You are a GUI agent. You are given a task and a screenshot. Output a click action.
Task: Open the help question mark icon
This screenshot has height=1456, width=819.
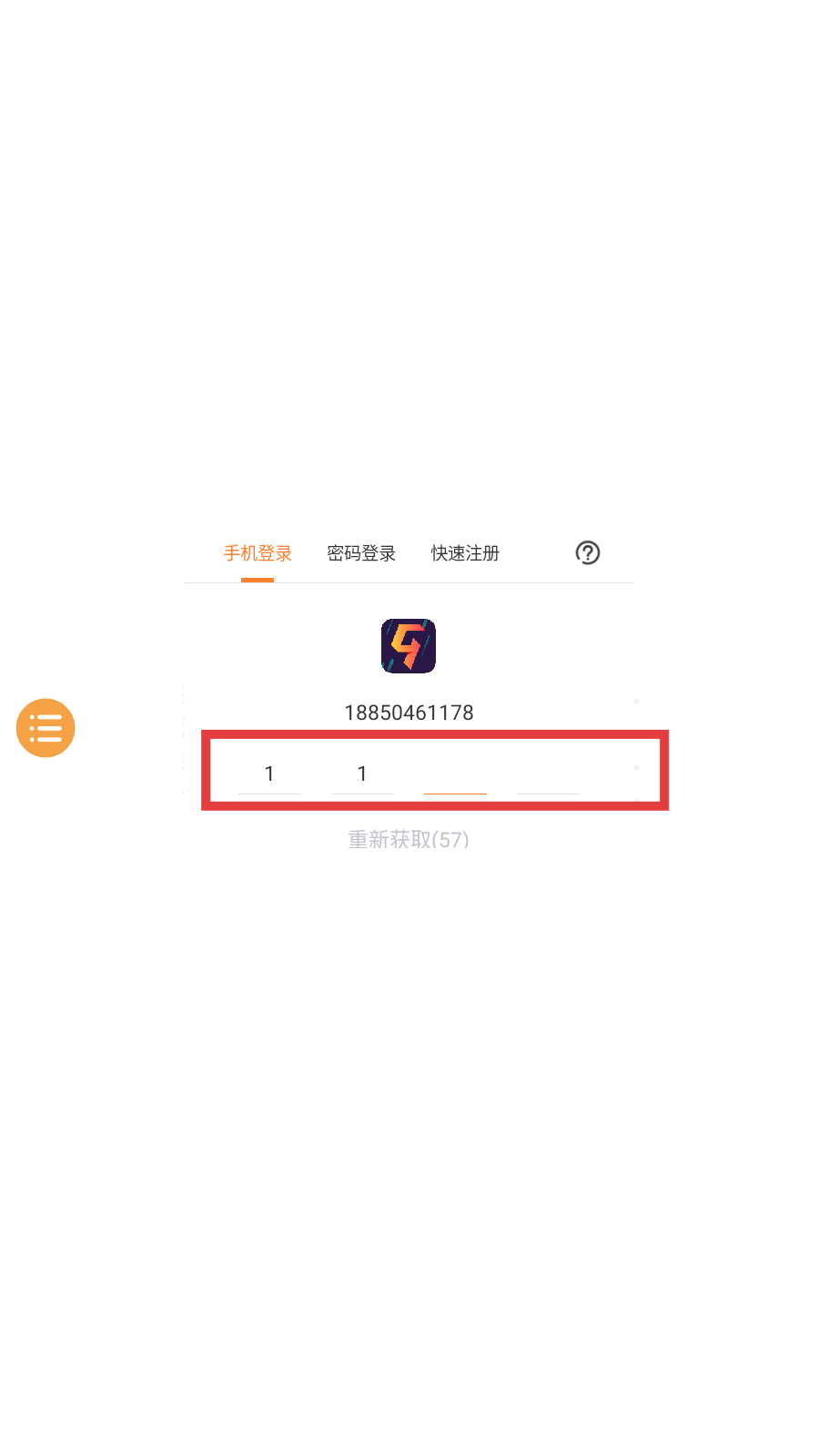pyautogui.click(x=588, y=552)
